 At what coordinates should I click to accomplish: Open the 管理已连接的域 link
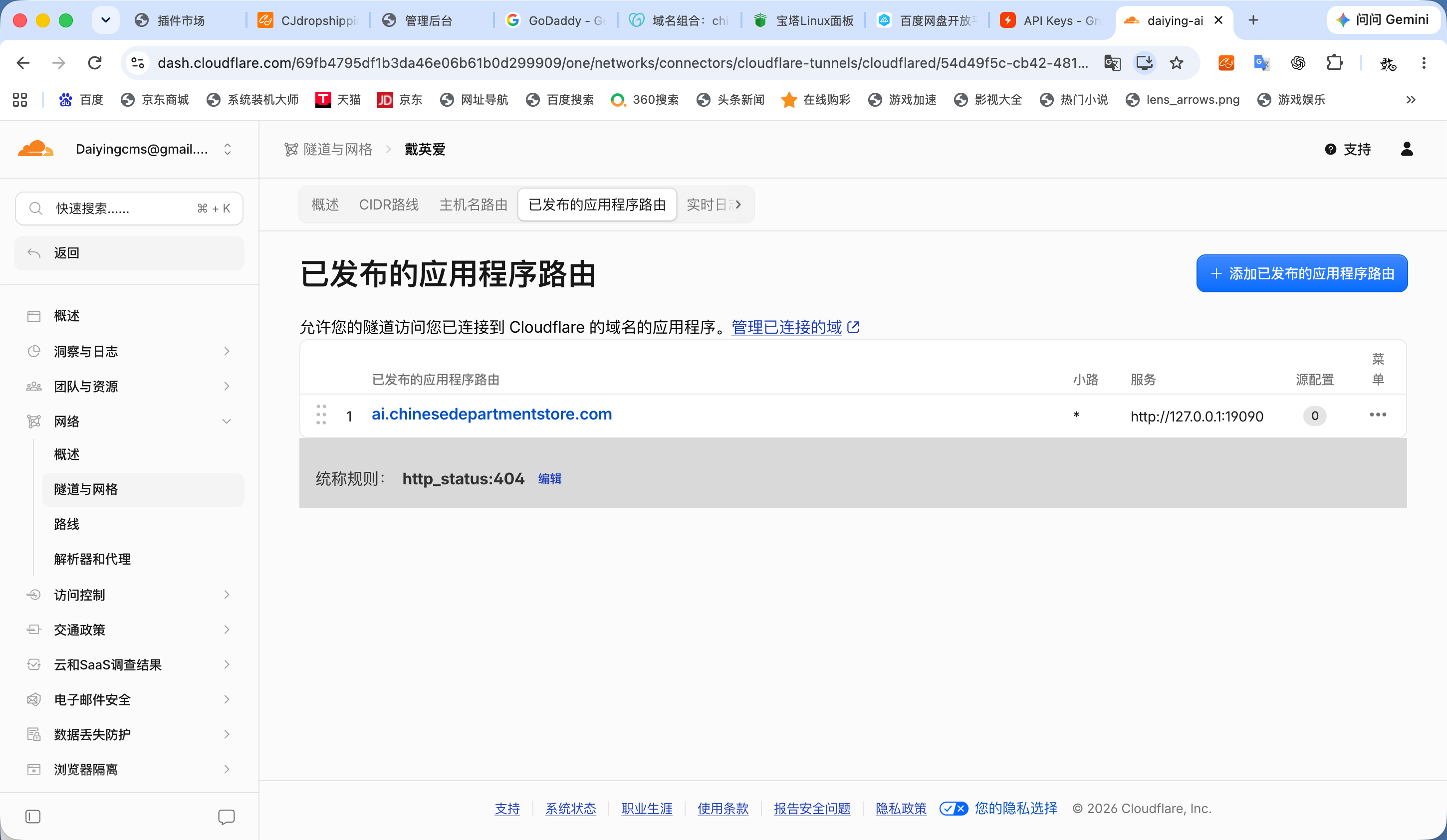[x=795, y=327]
